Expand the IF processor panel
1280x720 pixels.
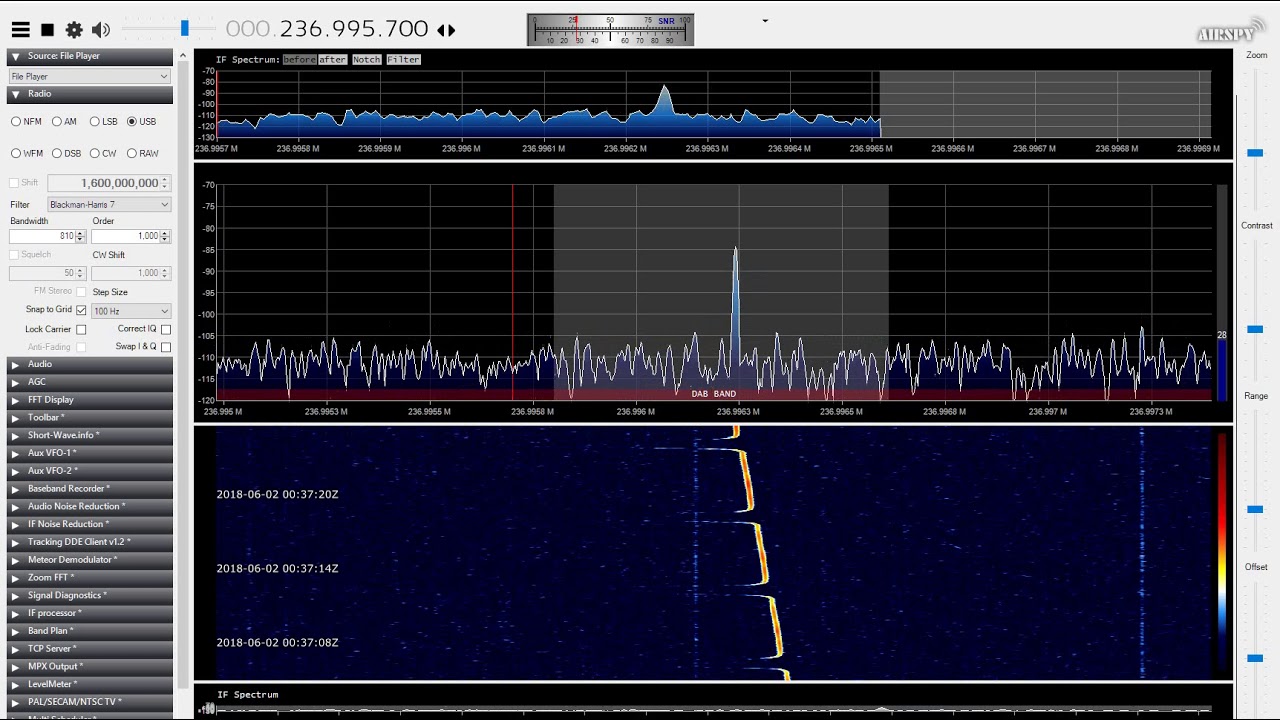point(90,613)
